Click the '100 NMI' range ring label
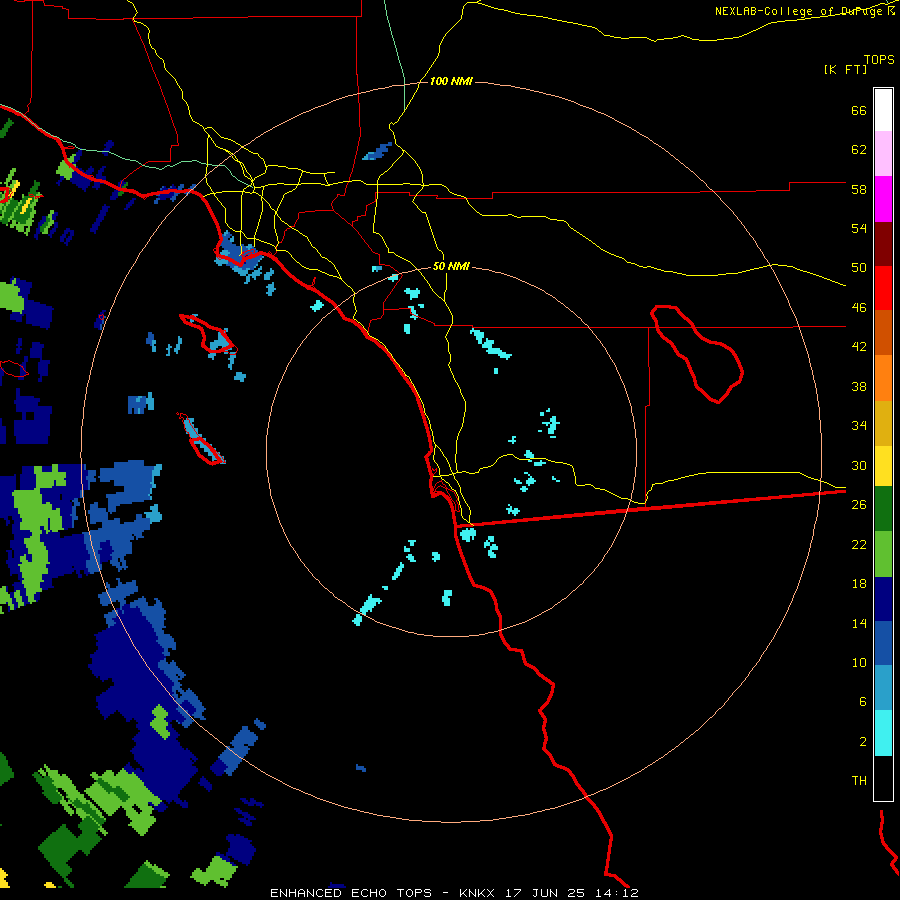 pyautogui.click(x=451, y=82)
